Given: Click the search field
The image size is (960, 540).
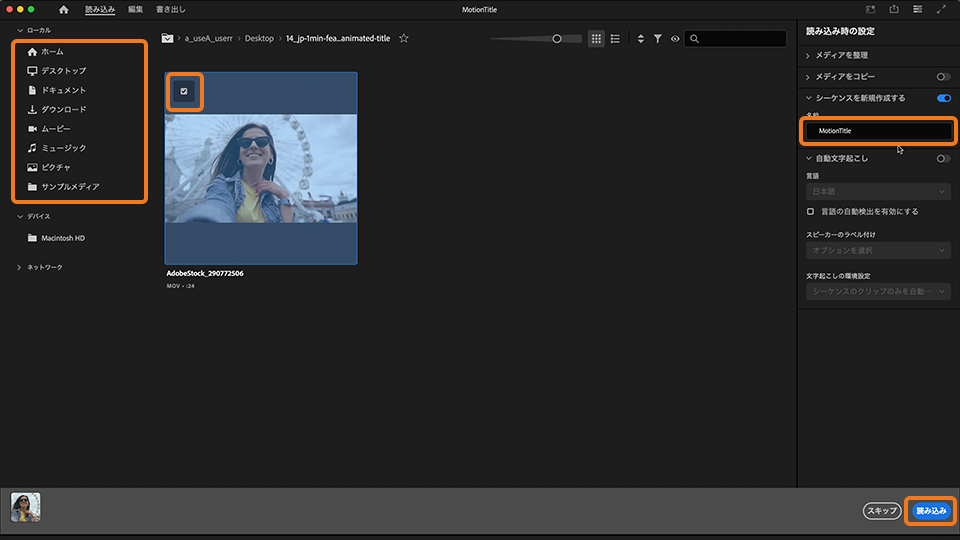Looking at the screenshot, I should click(735, 39).
